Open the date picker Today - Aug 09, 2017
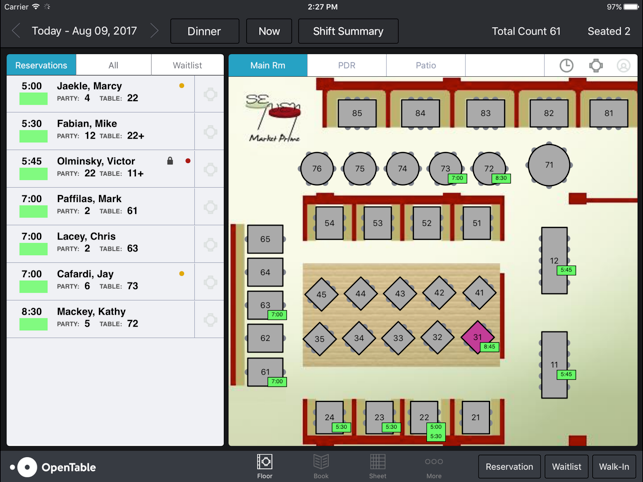Viewport: 643px width, 482px height. (84, 31)
